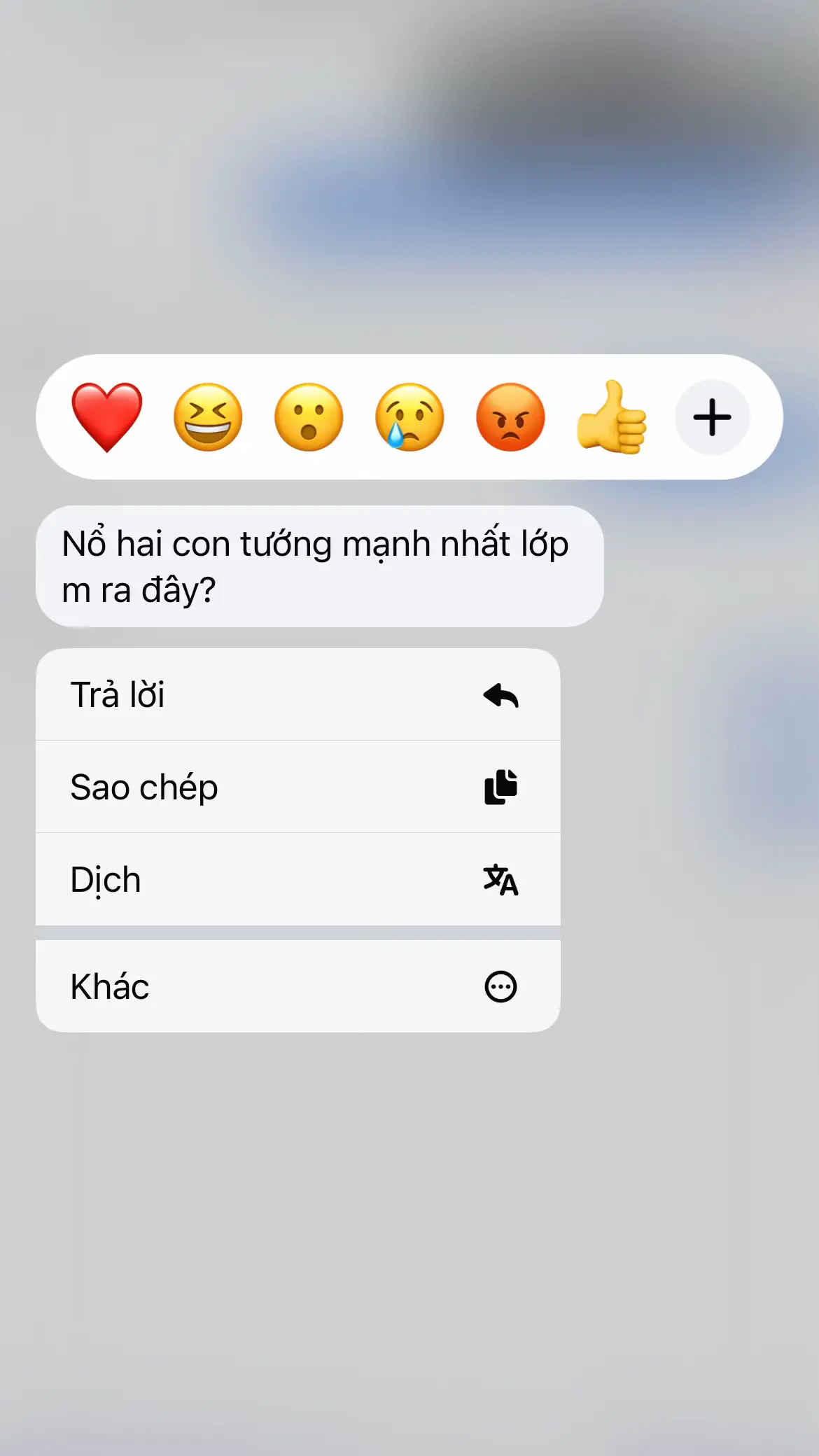819x1456 pixels.
Task: Choose "Dịch" to translate message
Action: click(298, 879)
